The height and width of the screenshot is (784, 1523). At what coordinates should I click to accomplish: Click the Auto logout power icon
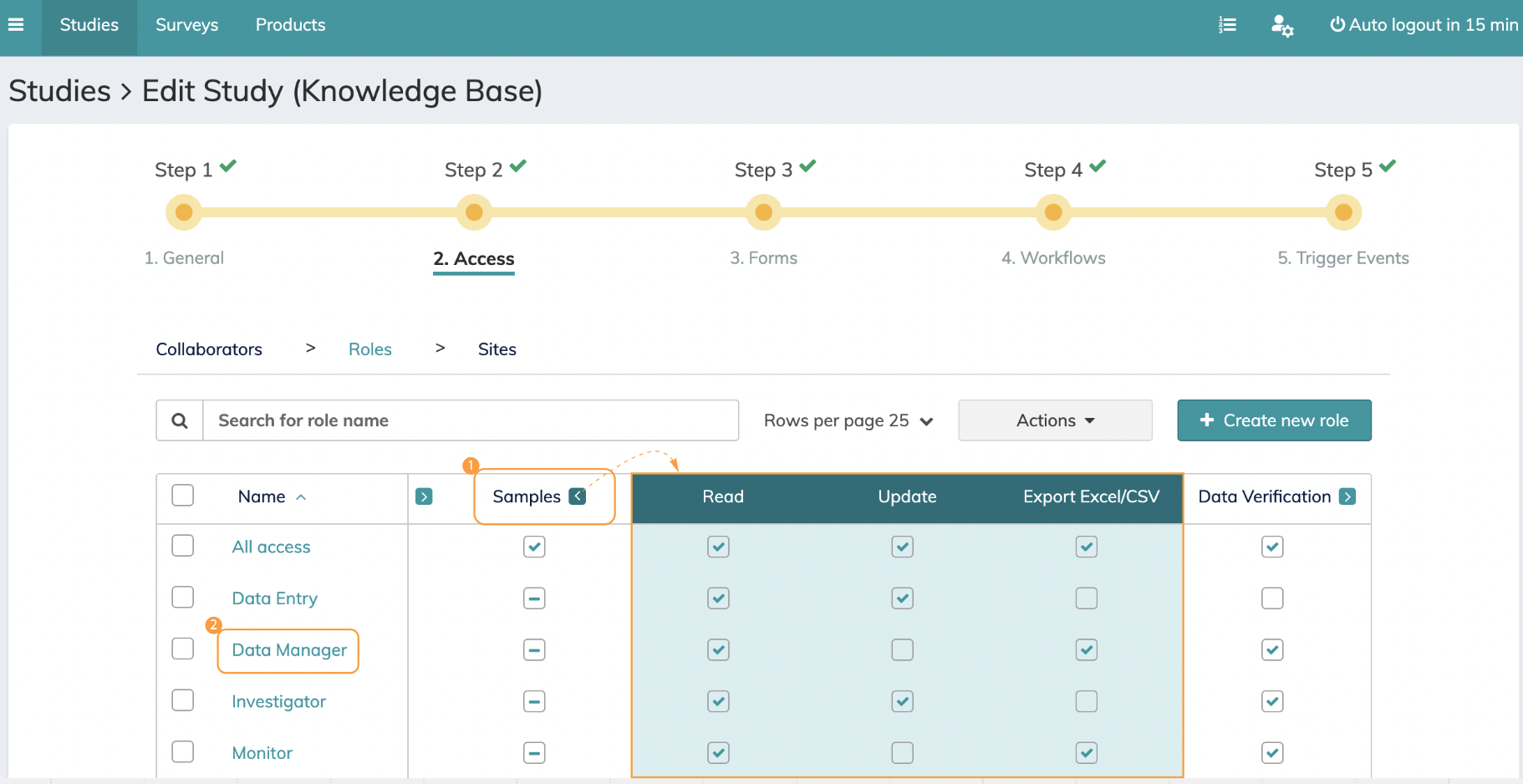1337,25
